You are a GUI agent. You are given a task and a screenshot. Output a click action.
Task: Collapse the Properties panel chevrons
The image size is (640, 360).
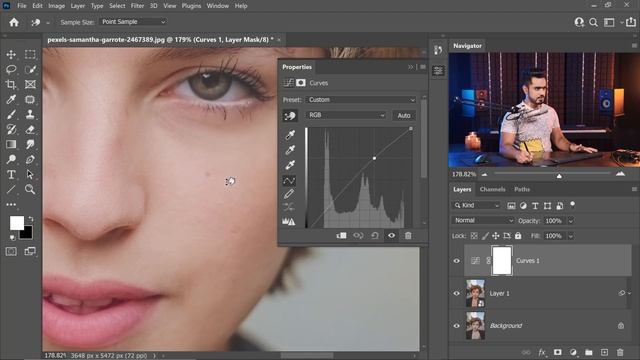coord(411,67)
